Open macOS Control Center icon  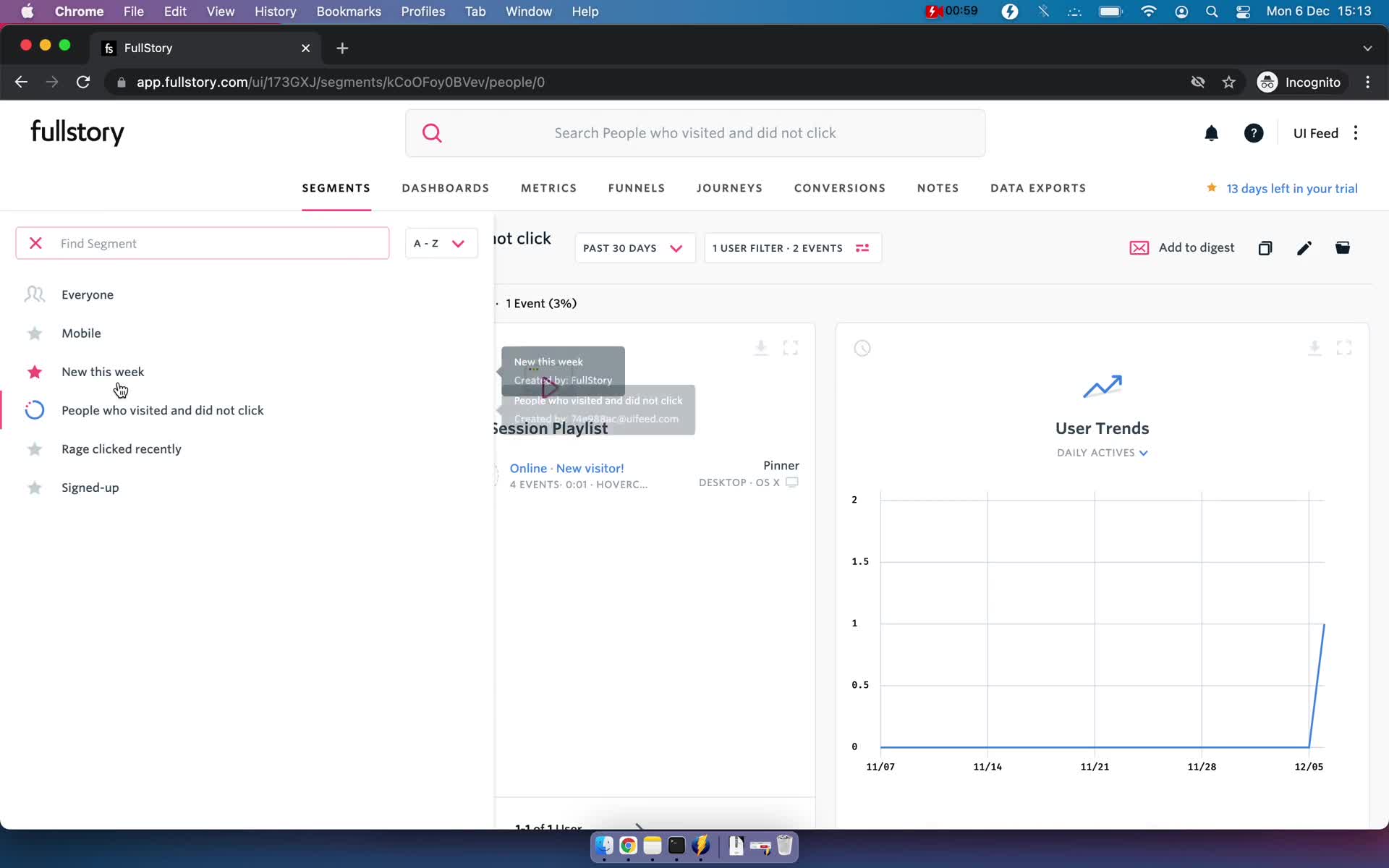point(1243,12)
